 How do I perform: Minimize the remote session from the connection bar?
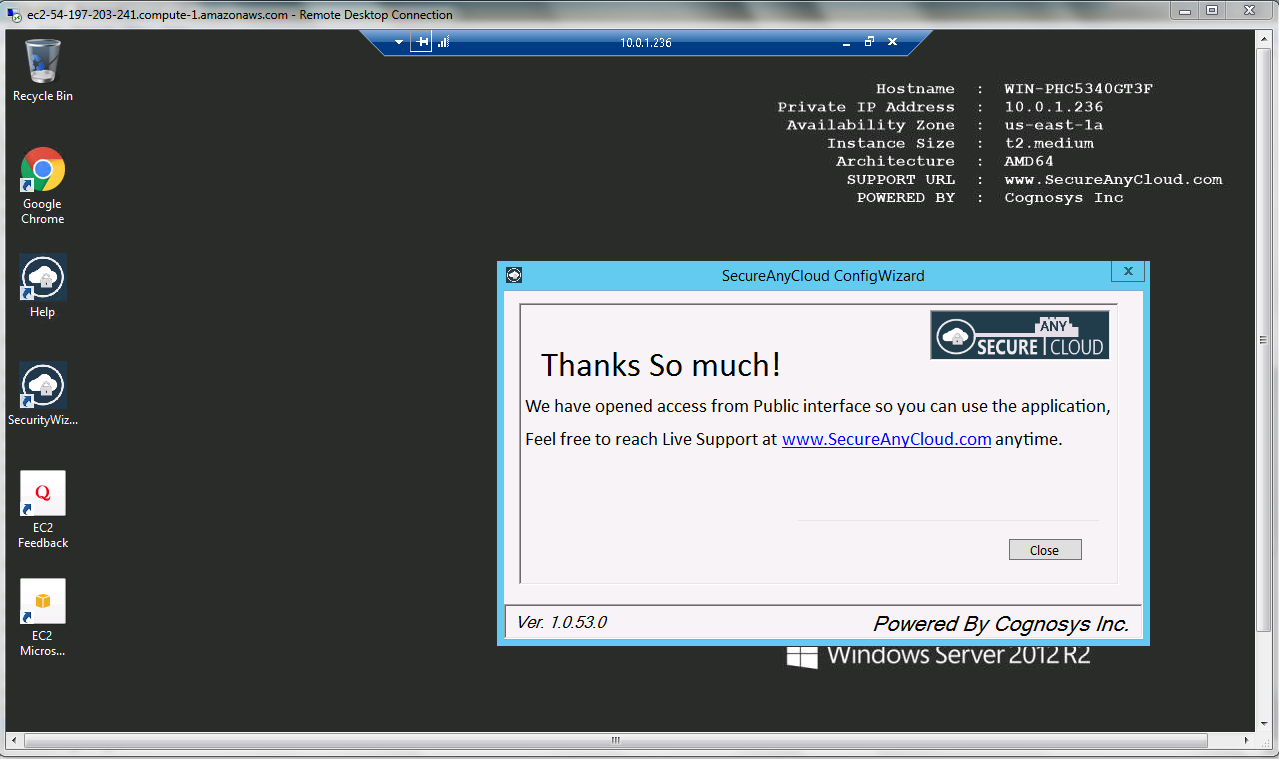[846, 42]
